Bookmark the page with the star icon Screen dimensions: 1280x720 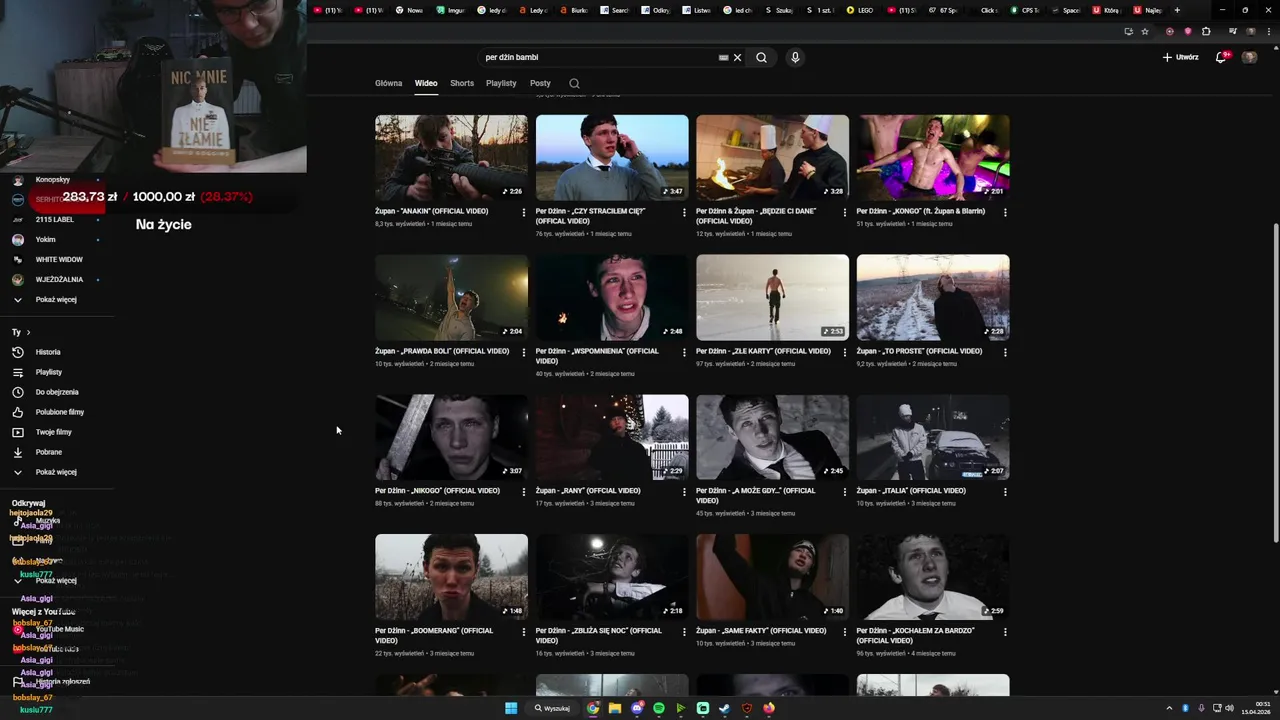pyautogui.click(x=1145, y=31)
